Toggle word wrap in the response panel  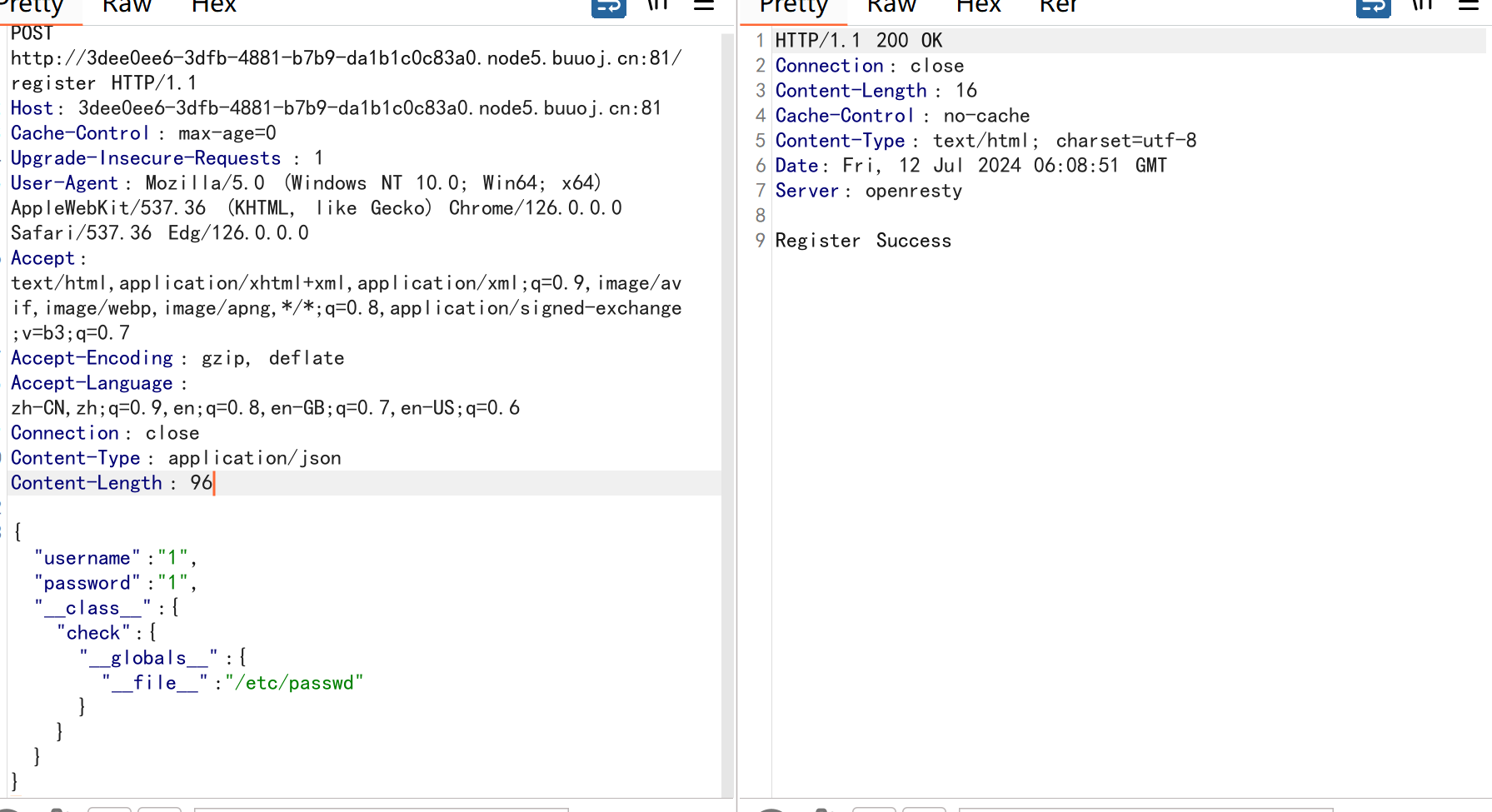[x=1374, y=7]
